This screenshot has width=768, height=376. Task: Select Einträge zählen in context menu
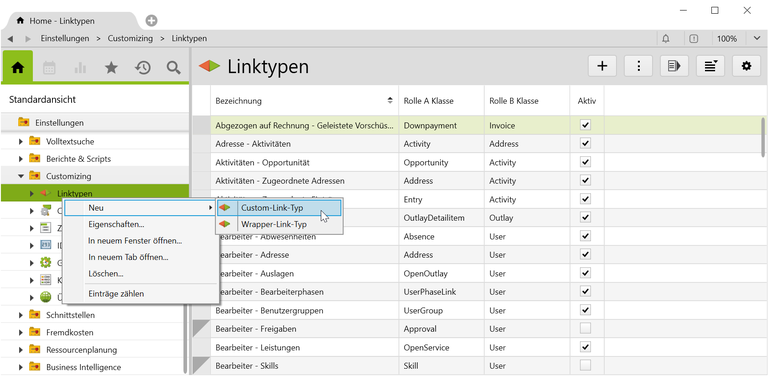coord(142,294)
